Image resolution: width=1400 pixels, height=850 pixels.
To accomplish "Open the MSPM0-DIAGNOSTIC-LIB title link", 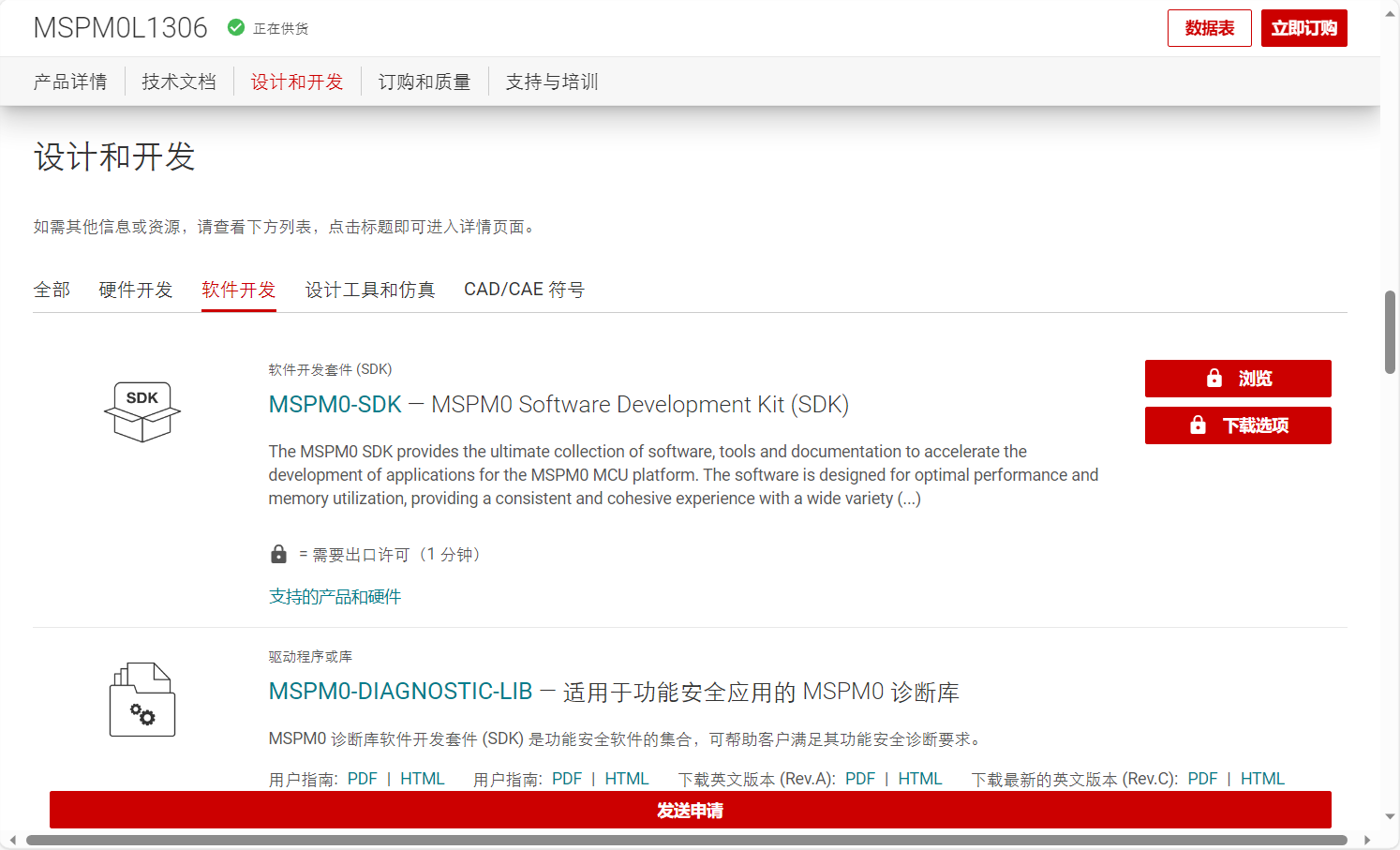I will [400, 692].
